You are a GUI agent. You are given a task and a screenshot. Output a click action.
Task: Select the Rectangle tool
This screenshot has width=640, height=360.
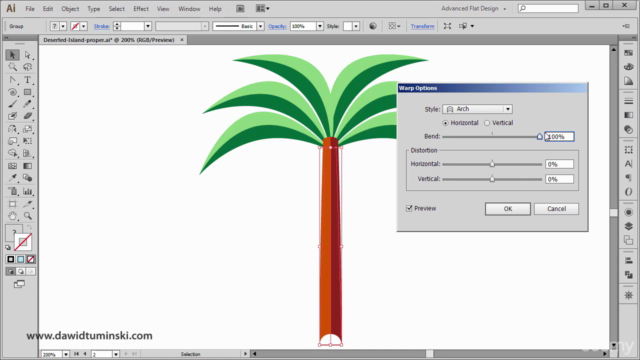pyautogui.click(x=27, y=92)
